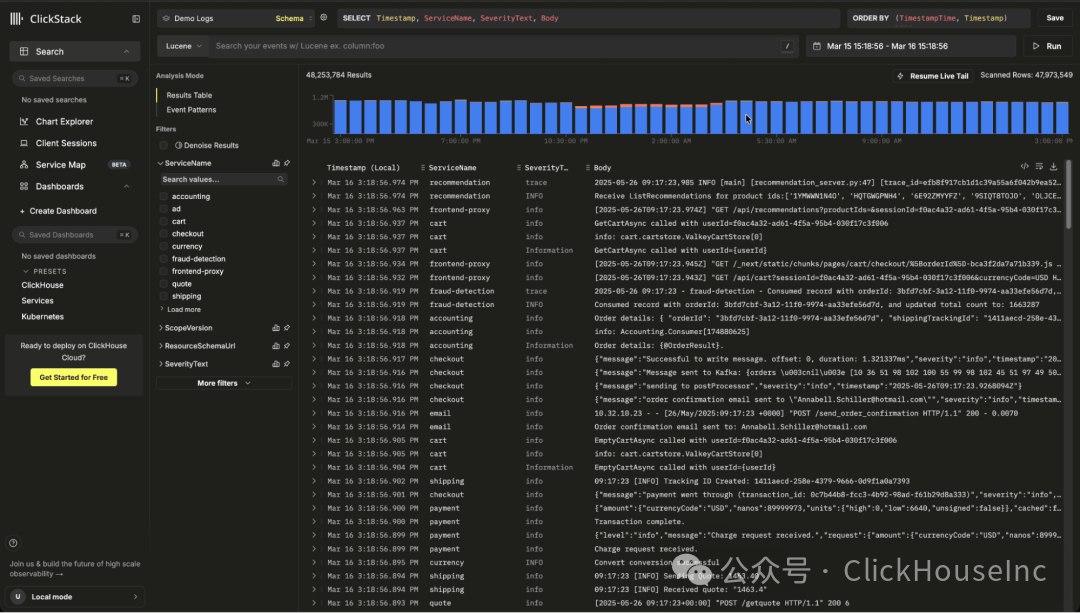Open source settings icon beside Schema

(x=324, y=18)
